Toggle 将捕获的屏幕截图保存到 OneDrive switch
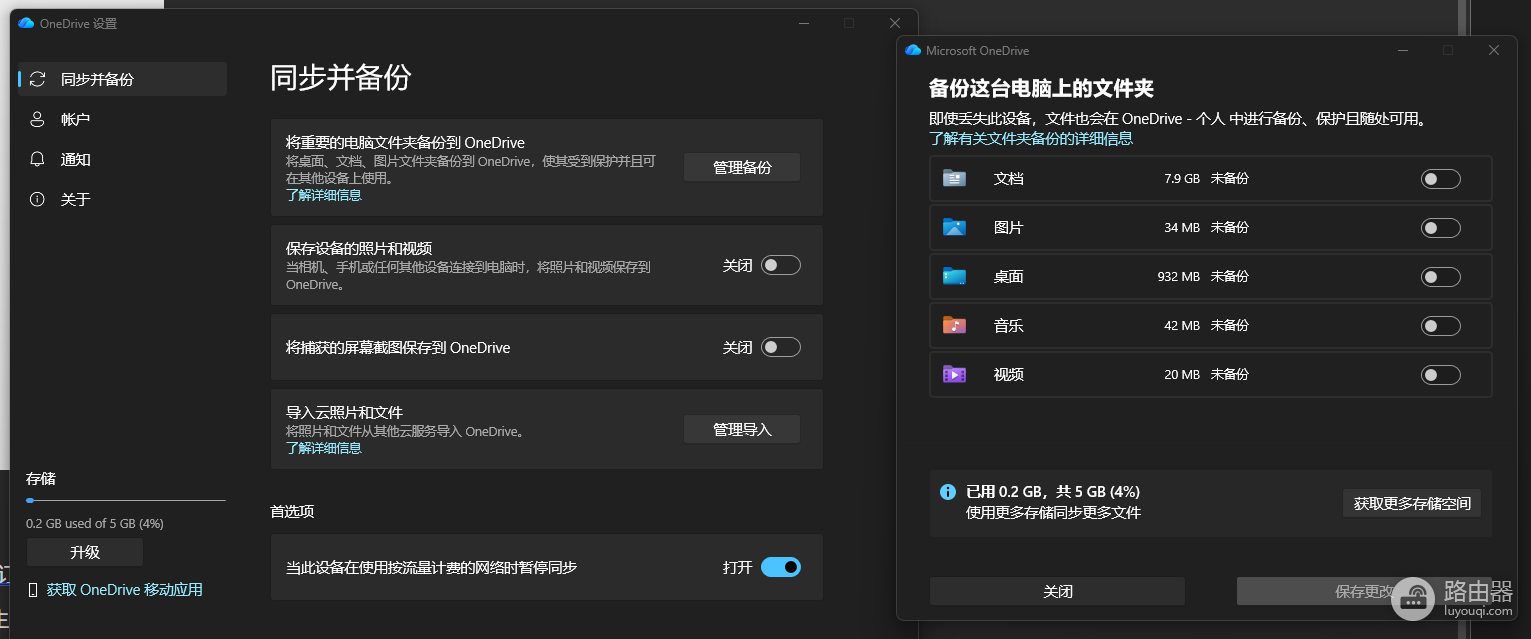 [781, 347]
